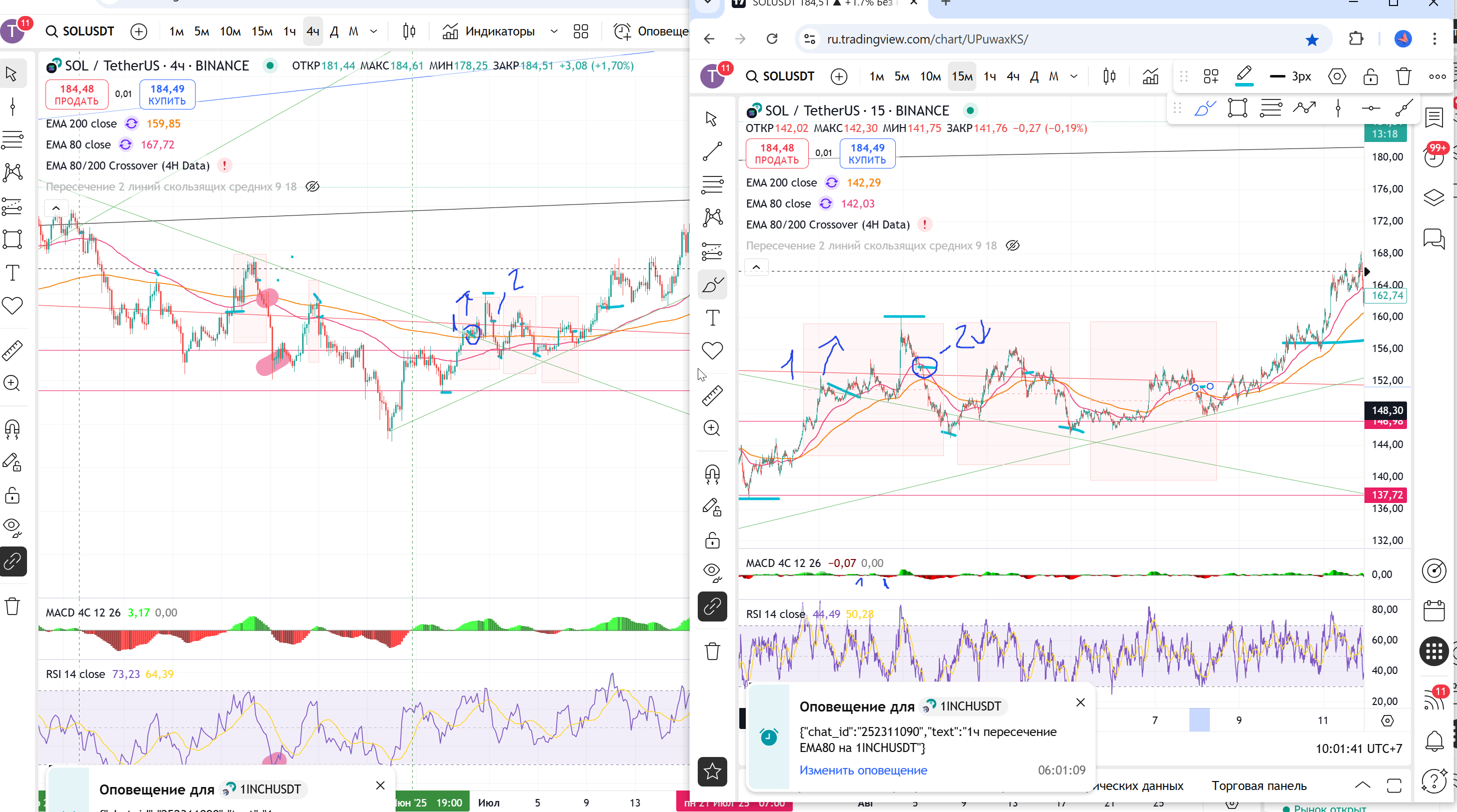Activate the magnet mode icon in the right chart's left toolbar
Screen dimensions: 1457x812
pyautogui.click(x=712, y=473)
